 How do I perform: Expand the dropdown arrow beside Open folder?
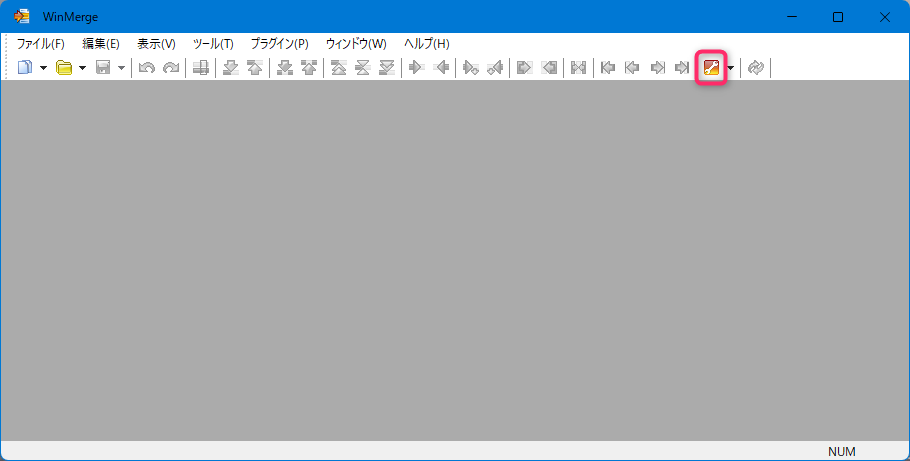click(82, 68)
